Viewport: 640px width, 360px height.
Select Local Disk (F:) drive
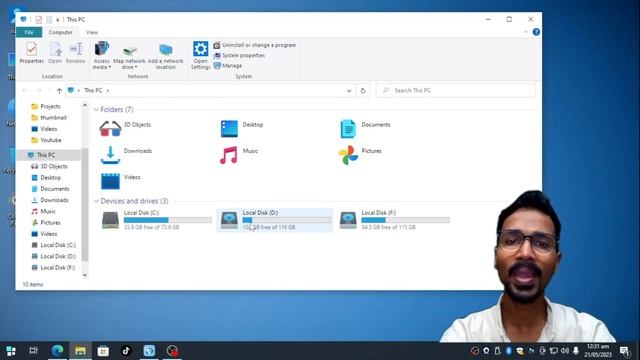click(395, 220)
